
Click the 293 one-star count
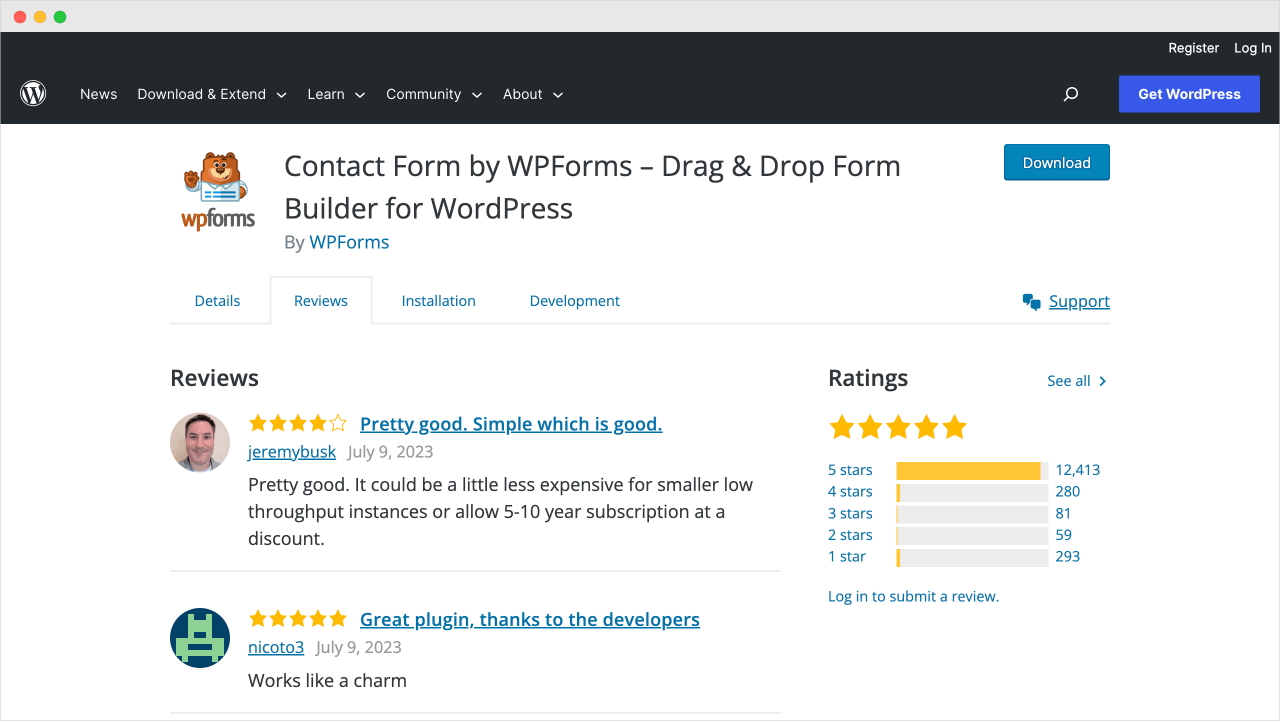coord(1068,557)
